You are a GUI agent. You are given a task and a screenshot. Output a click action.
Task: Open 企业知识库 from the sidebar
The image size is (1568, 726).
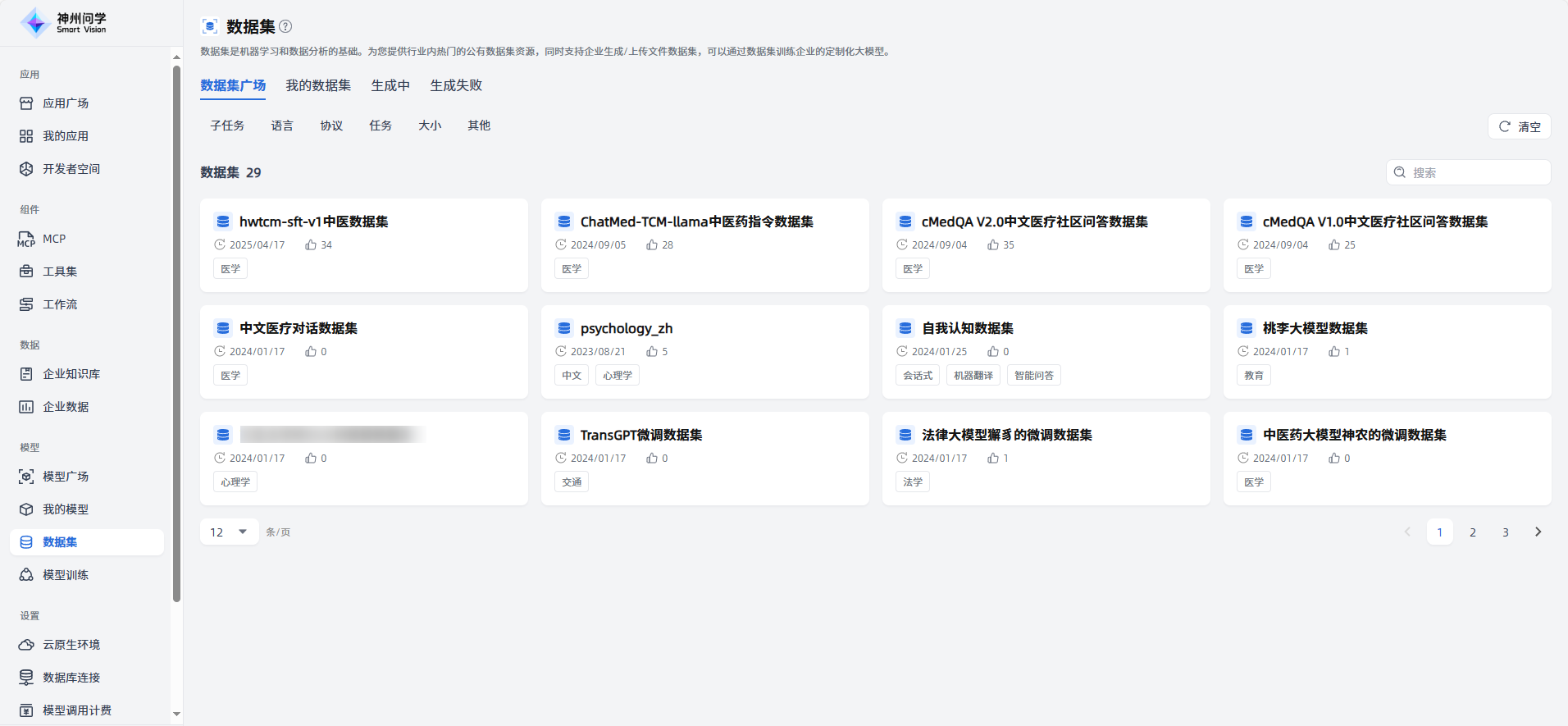(71, 374)
